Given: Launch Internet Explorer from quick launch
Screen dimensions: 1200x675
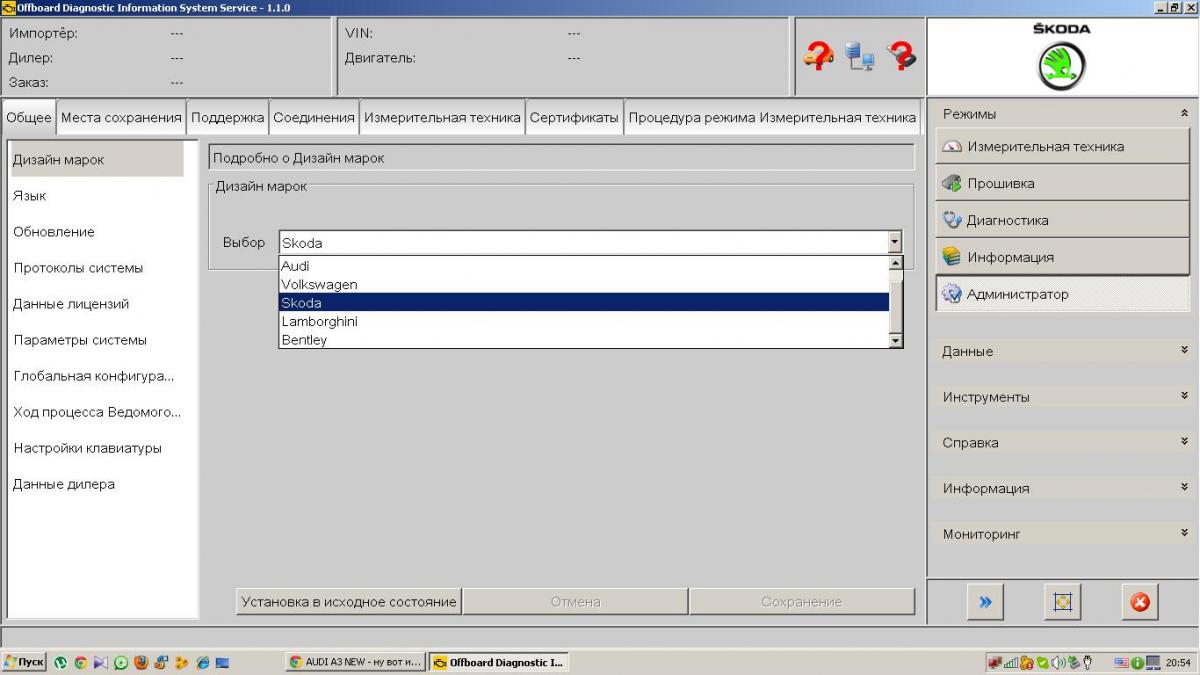Looking at the screenshot, I should [202, 662].
